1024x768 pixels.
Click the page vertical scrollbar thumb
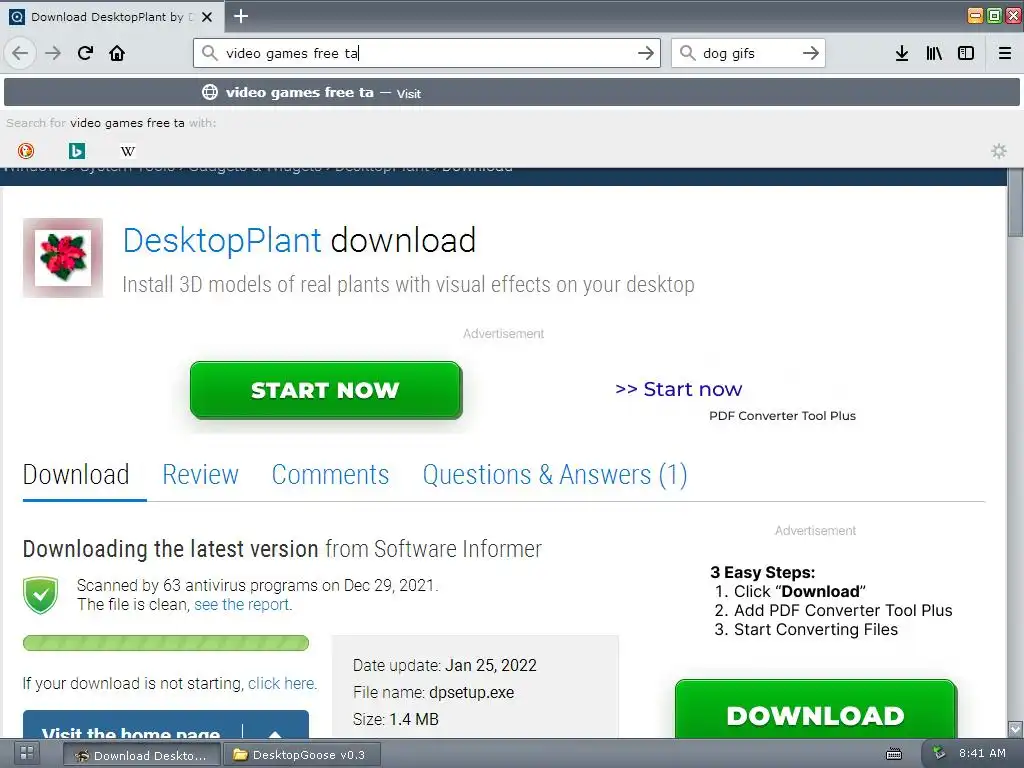(1015, 203)
